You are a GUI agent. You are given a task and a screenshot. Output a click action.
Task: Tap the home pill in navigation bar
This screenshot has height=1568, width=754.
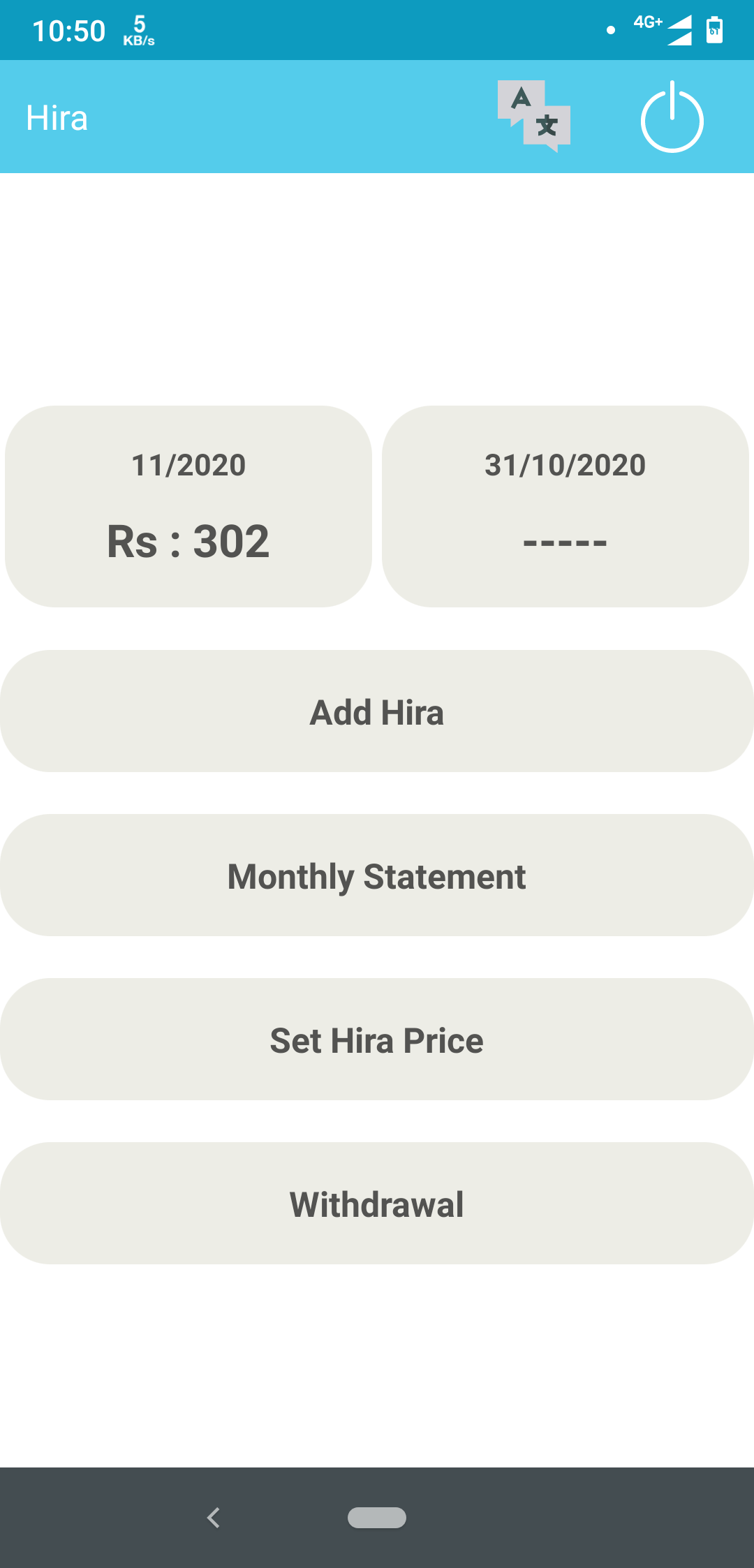tap(377, 1517)
